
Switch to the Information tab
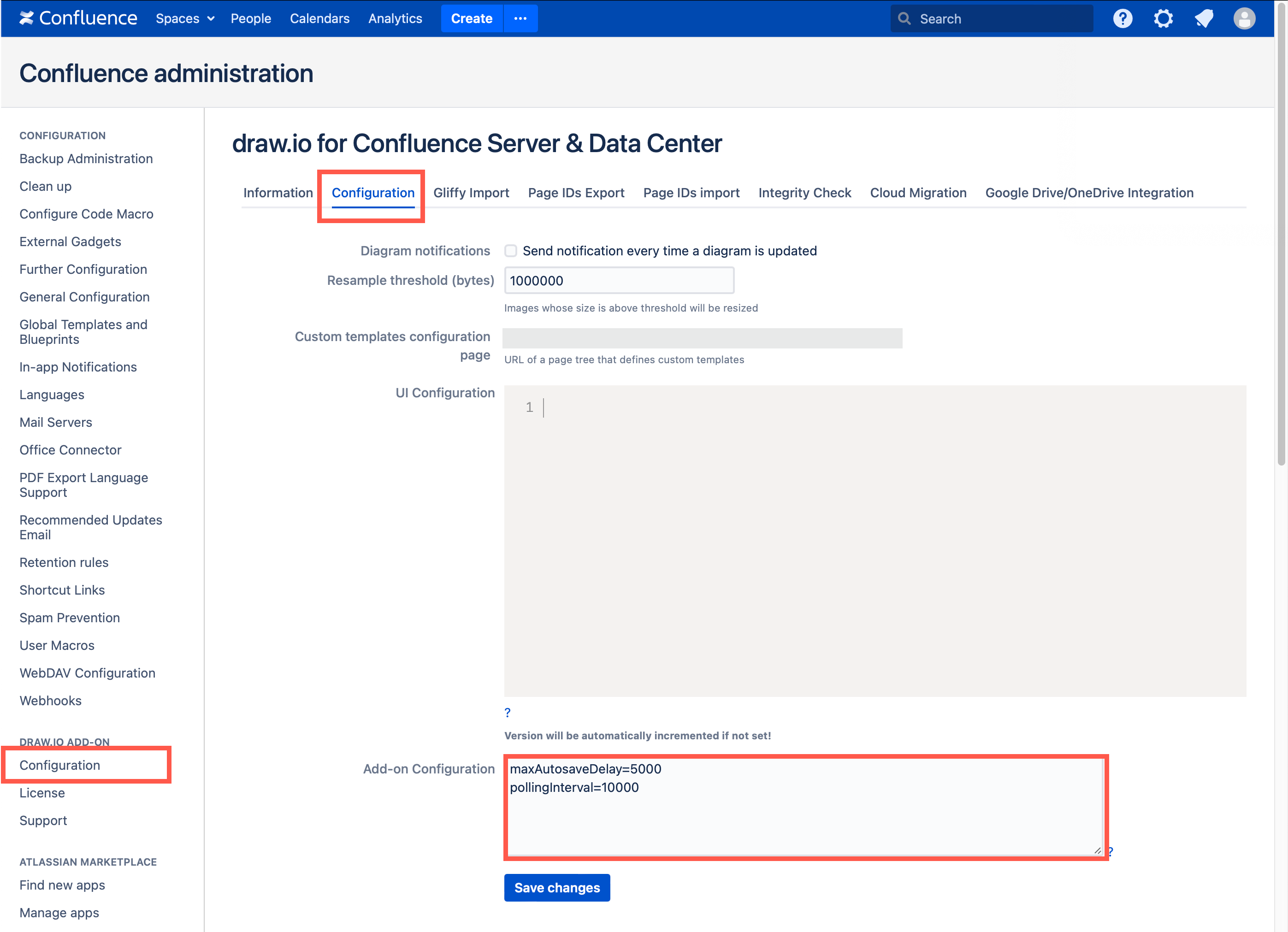[x=278, y=193]
